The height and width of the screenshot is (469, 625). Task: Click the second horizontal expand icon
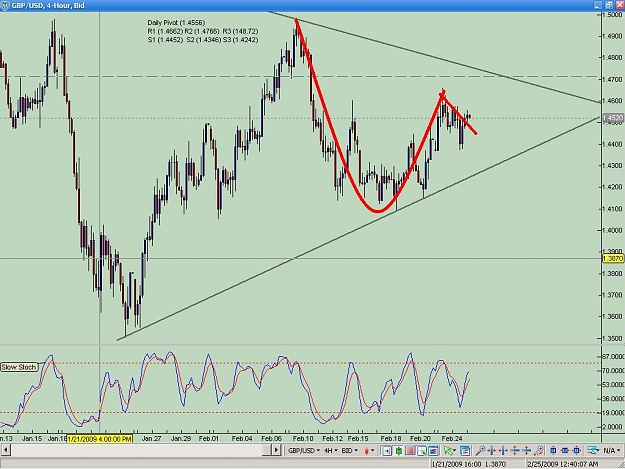click(503, 451)
